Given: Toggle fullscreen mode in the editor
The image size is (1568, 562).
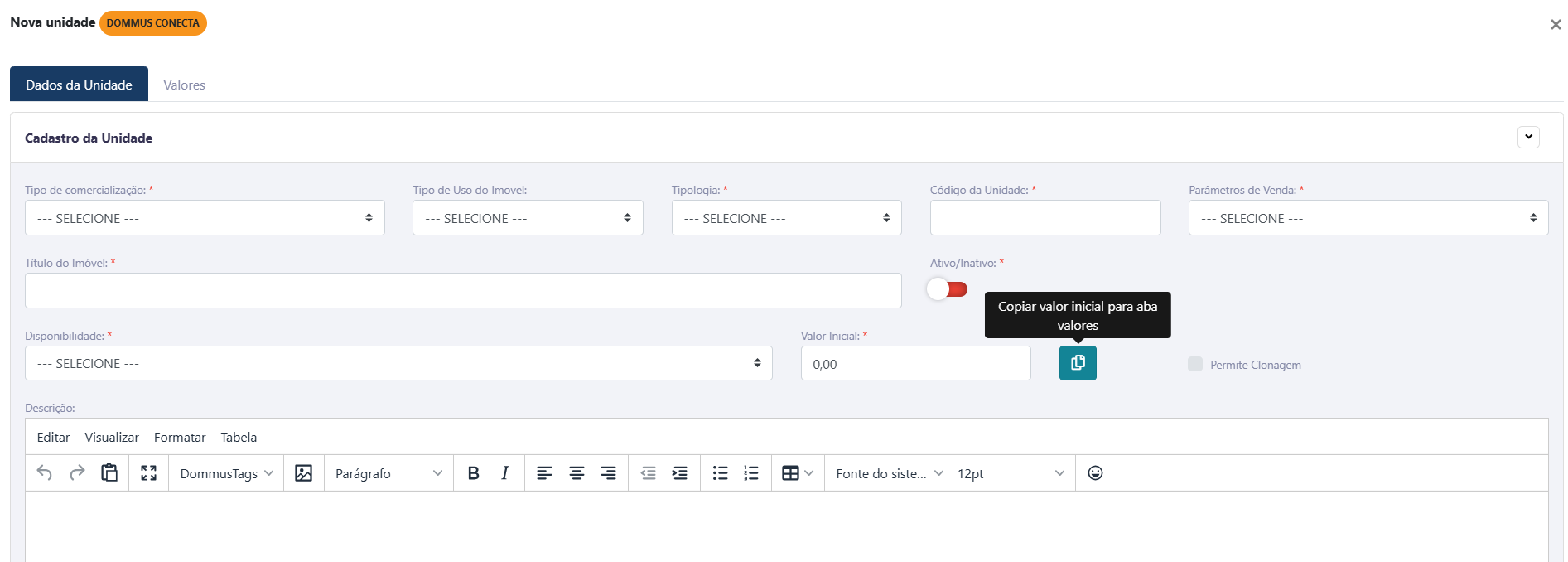Looking at the screenshot, I should click(149, 473).
